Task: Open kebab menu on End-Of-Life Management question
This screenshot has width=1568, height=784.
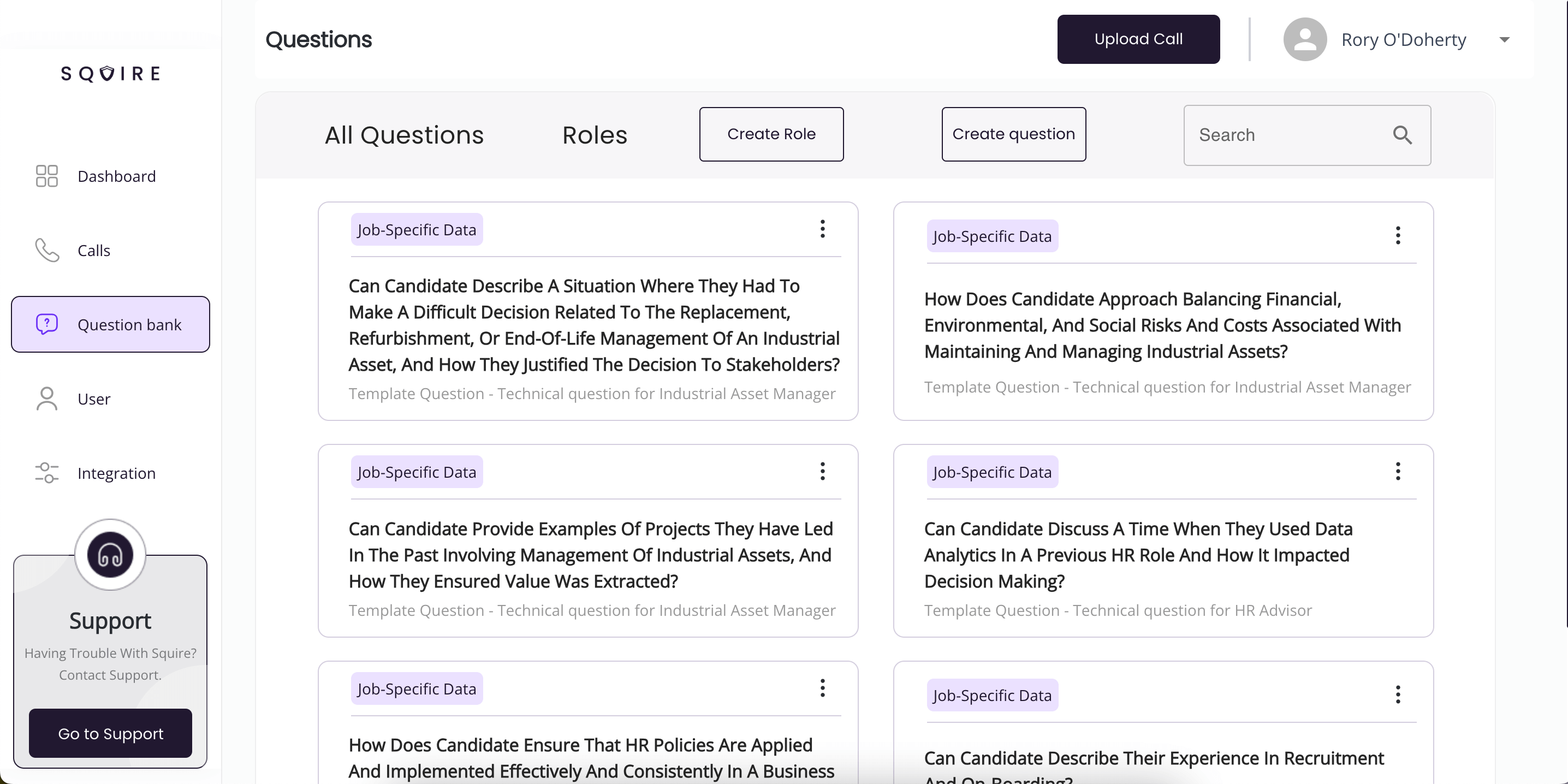Action: click(822, 229)
